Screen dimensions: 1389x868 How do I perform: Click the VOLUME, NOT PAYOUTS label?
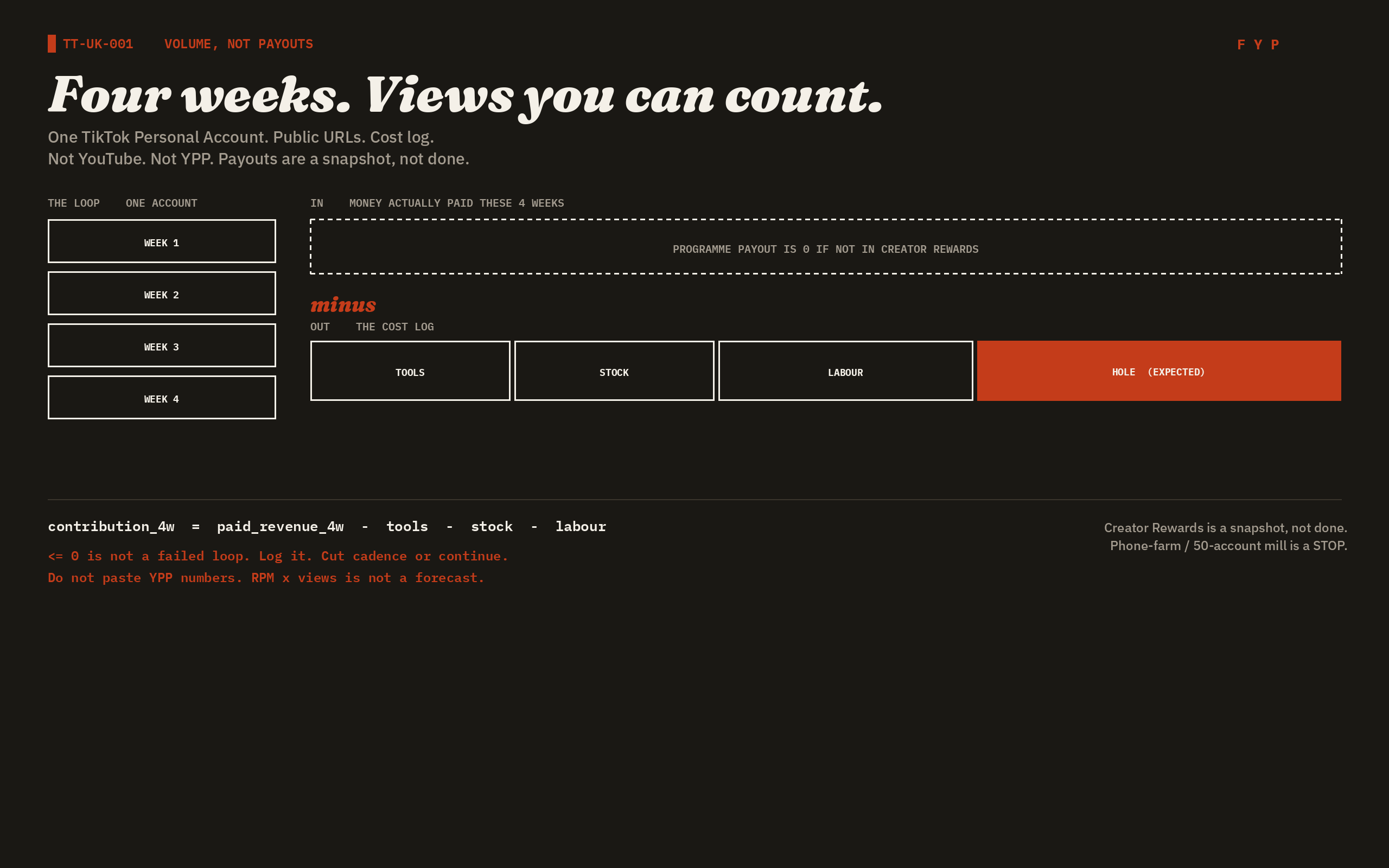click(x=239, y=44)
